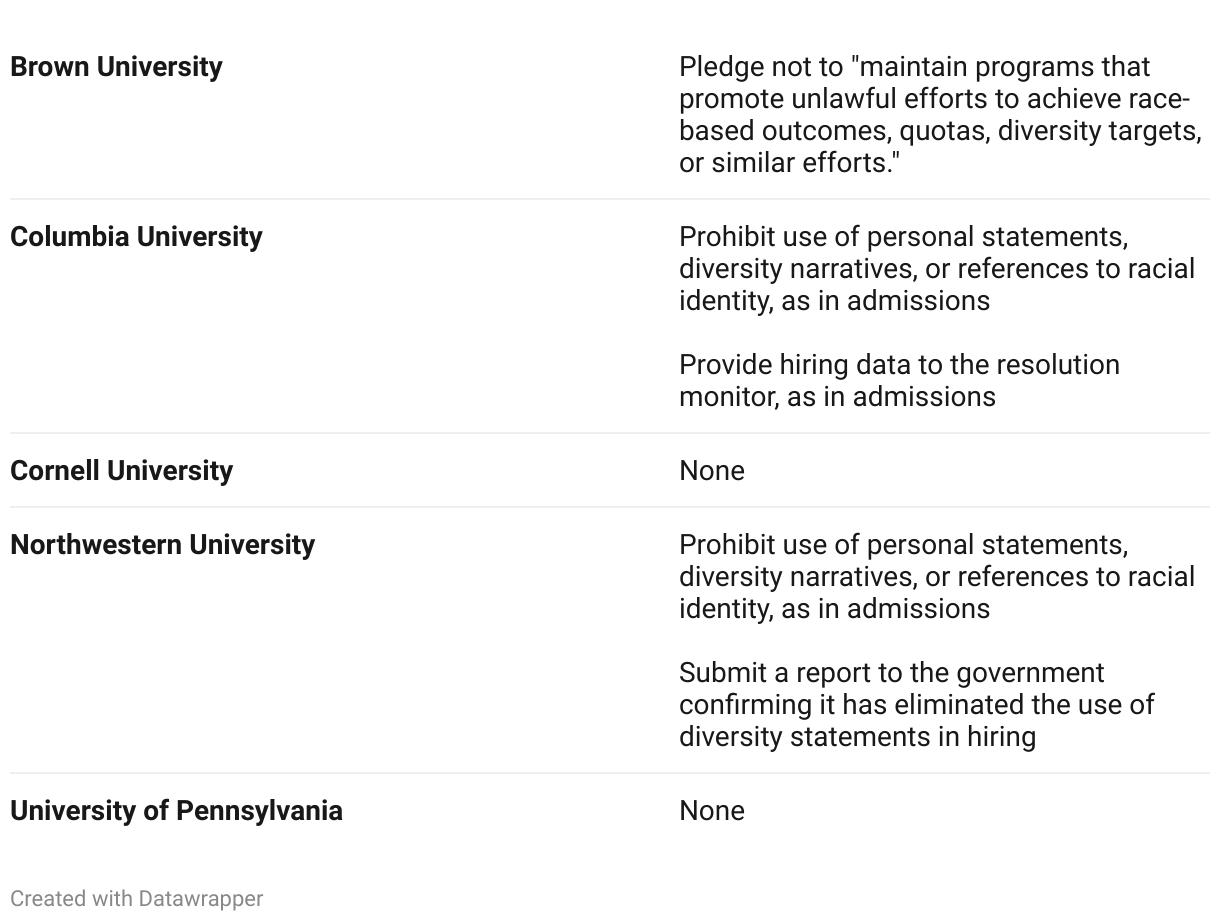Click Northwestern's paragraph about submitting a government report
Viewport: 1220px width, 922px height.
(916, 705)
